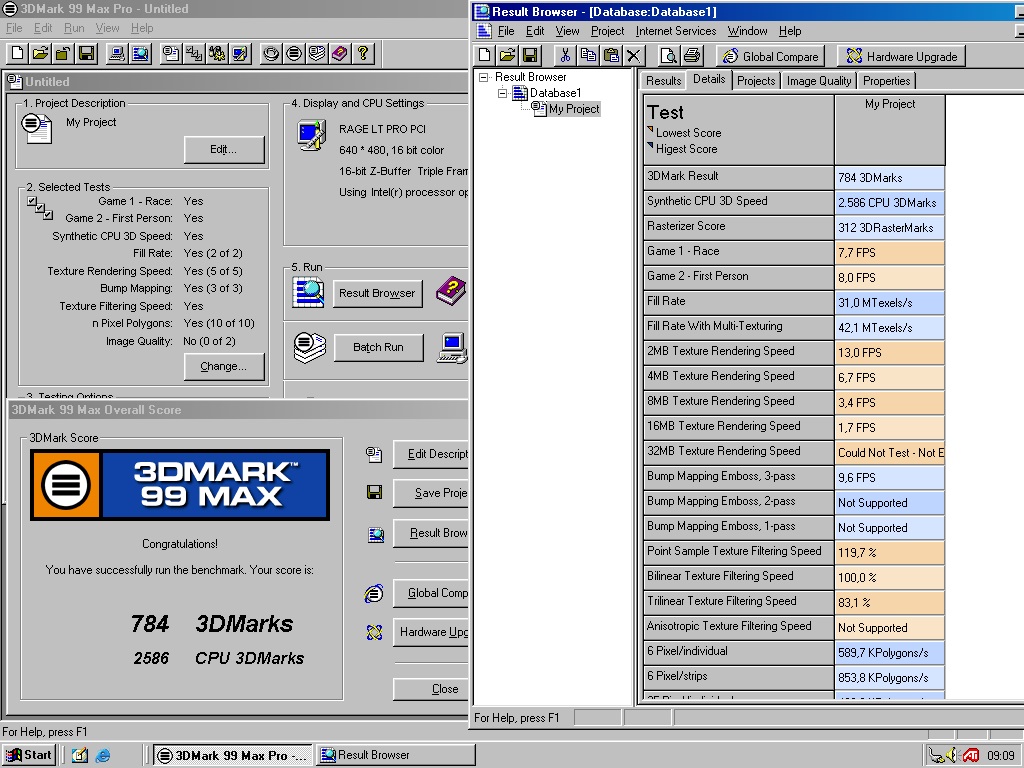
Task: Click the Result Browser taskbar button
Action: [x=396, y=756]
